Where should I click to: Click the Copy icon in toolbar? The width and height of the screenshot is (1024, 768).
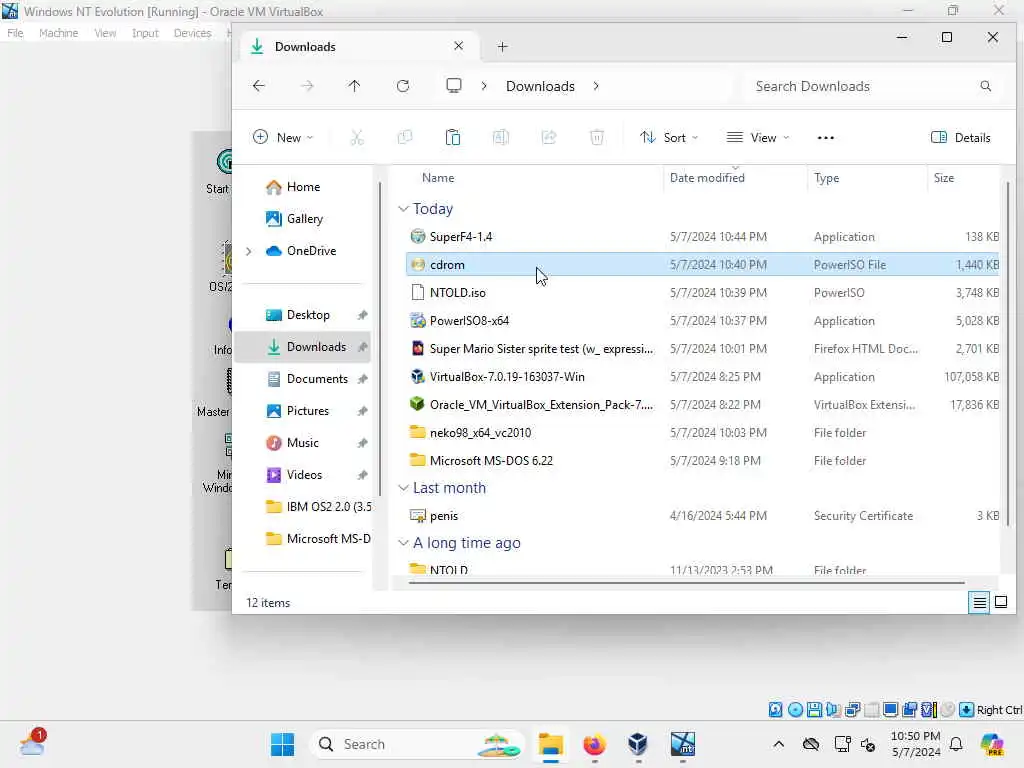point(405,137)
